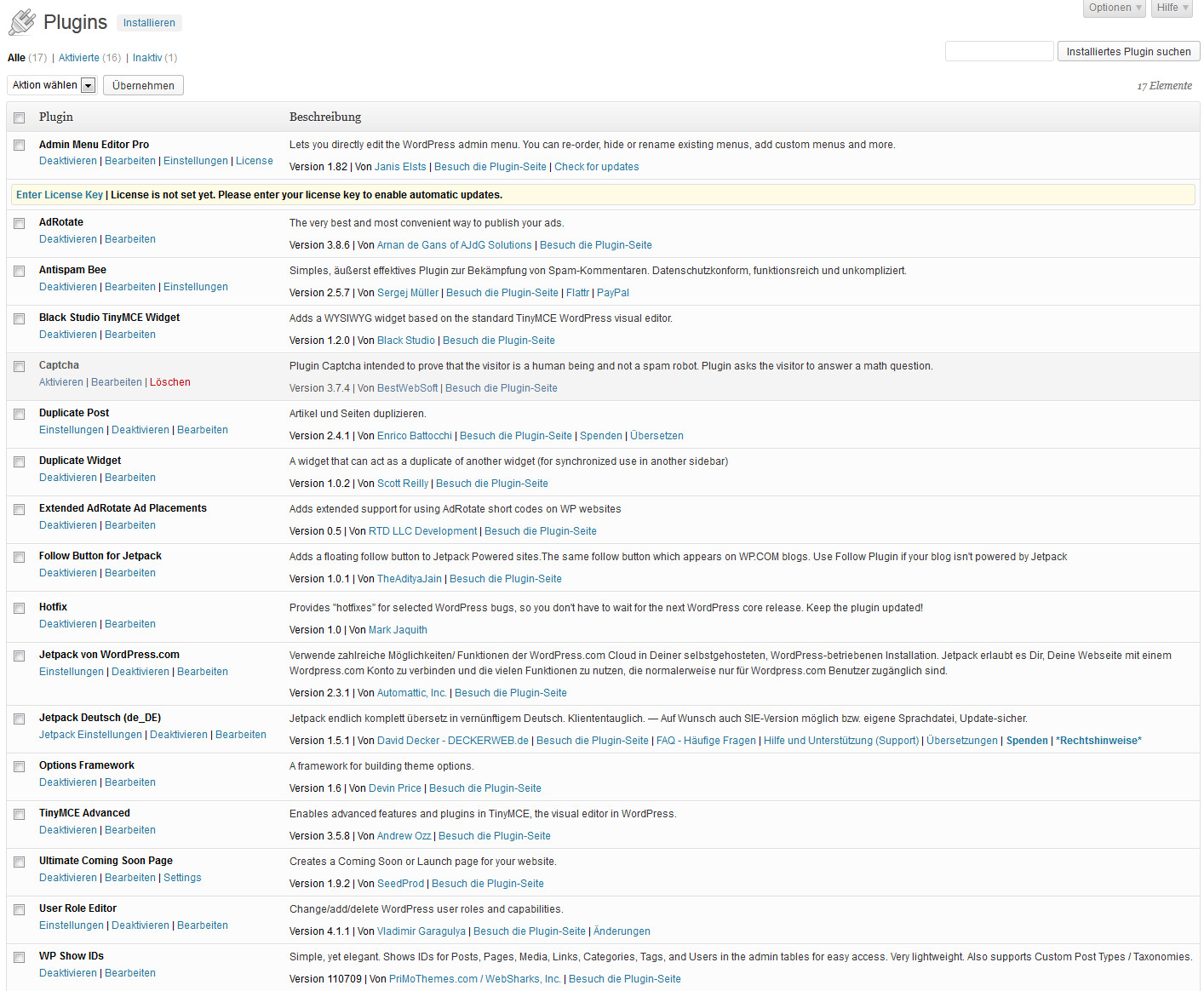This screenshot has height=991, width=1204.
Task: Activate the Captcha plugin
Action: (61, 382)
